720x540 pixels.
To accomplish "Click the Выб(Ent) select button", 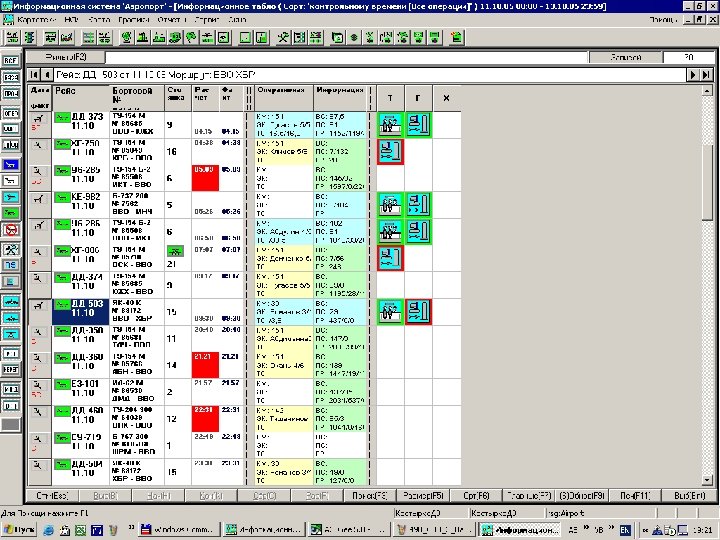I will [x=689, y=495].
